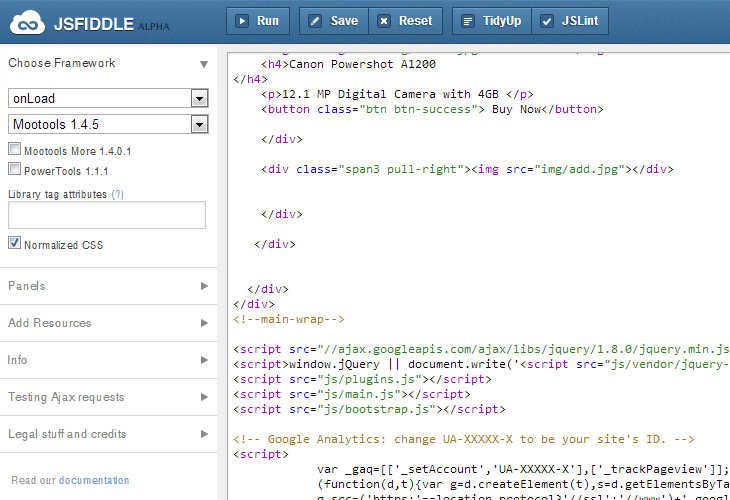This screenshot has width=730, height=500.
Task: Click the 'js/main.js' script line
Action: (x=351, y=394)
